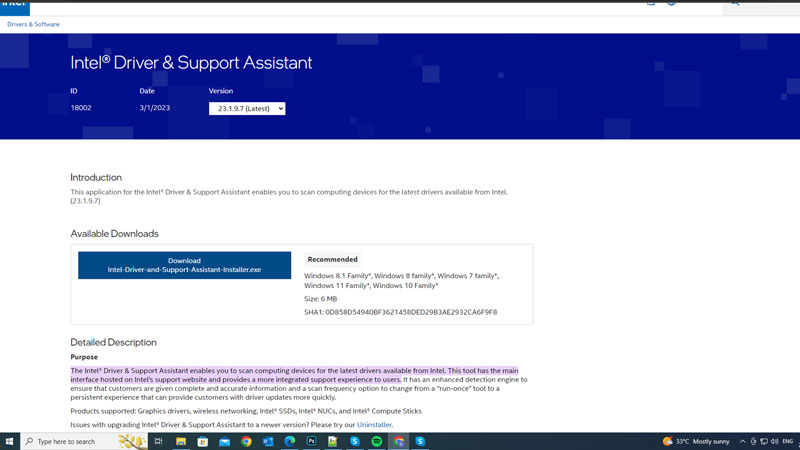This screenshot has height=450, width=800.
Task: Open the Skype icon right of the active Chrome
Action: tap(420, 441)
